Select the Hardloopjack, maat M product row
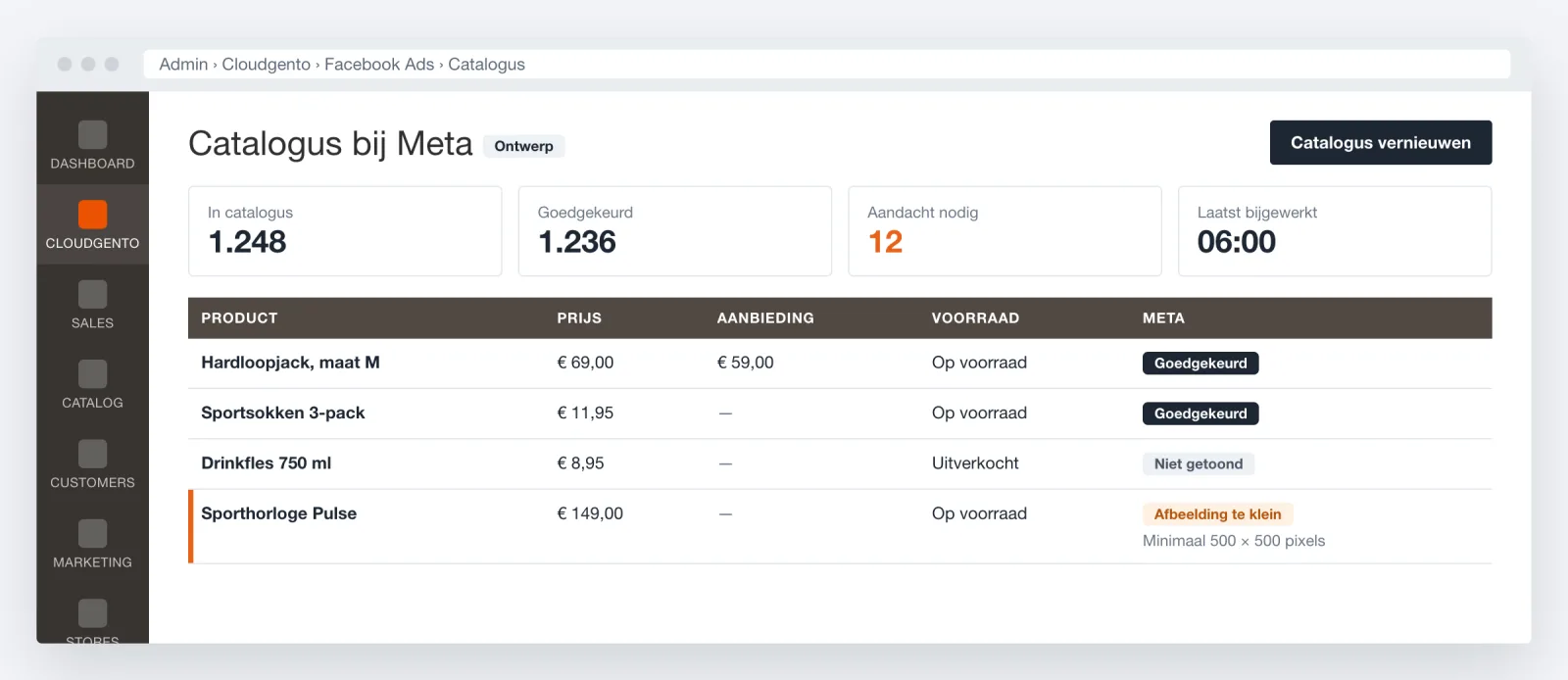The image size is (1568, 680). (x=840, y=364)
